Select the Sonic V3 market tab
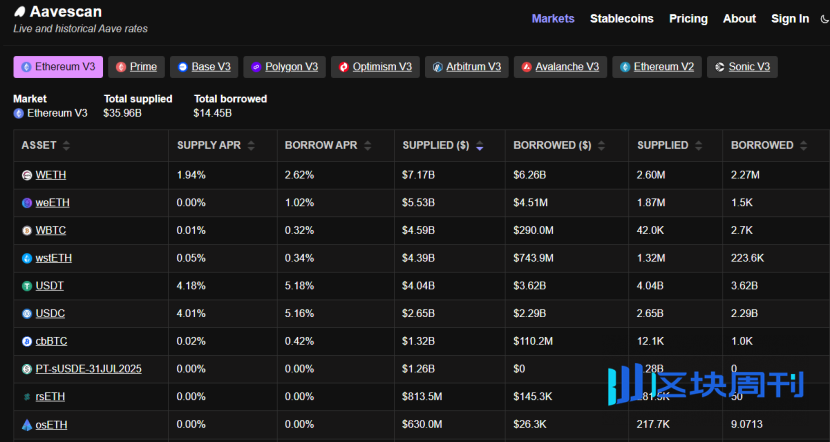The height and width of the screenshot is (442, 830). 742,67
